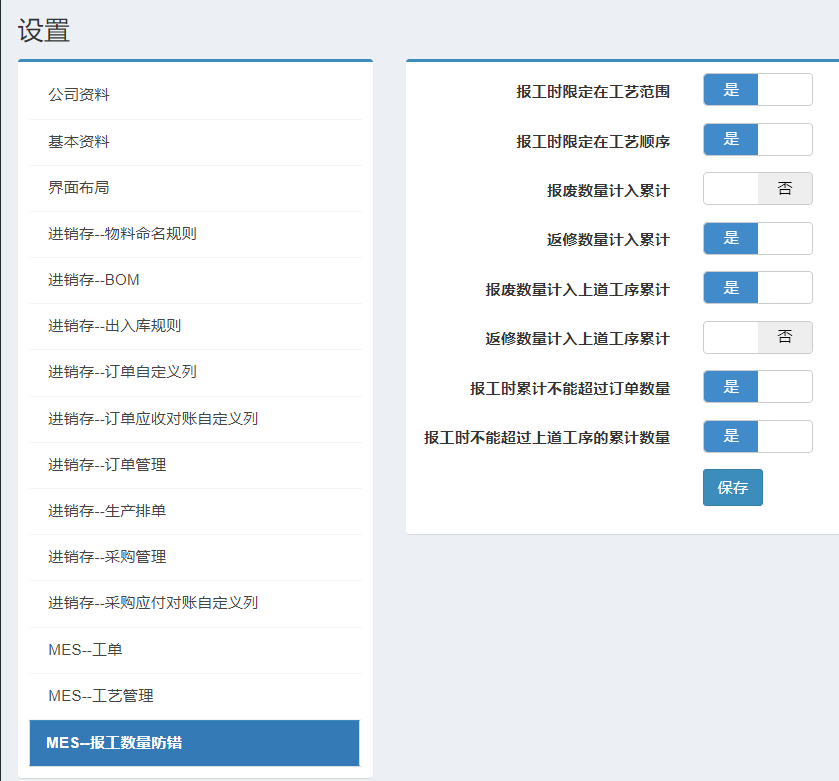Go to 界面布局 settings

[x=79, y=188]
